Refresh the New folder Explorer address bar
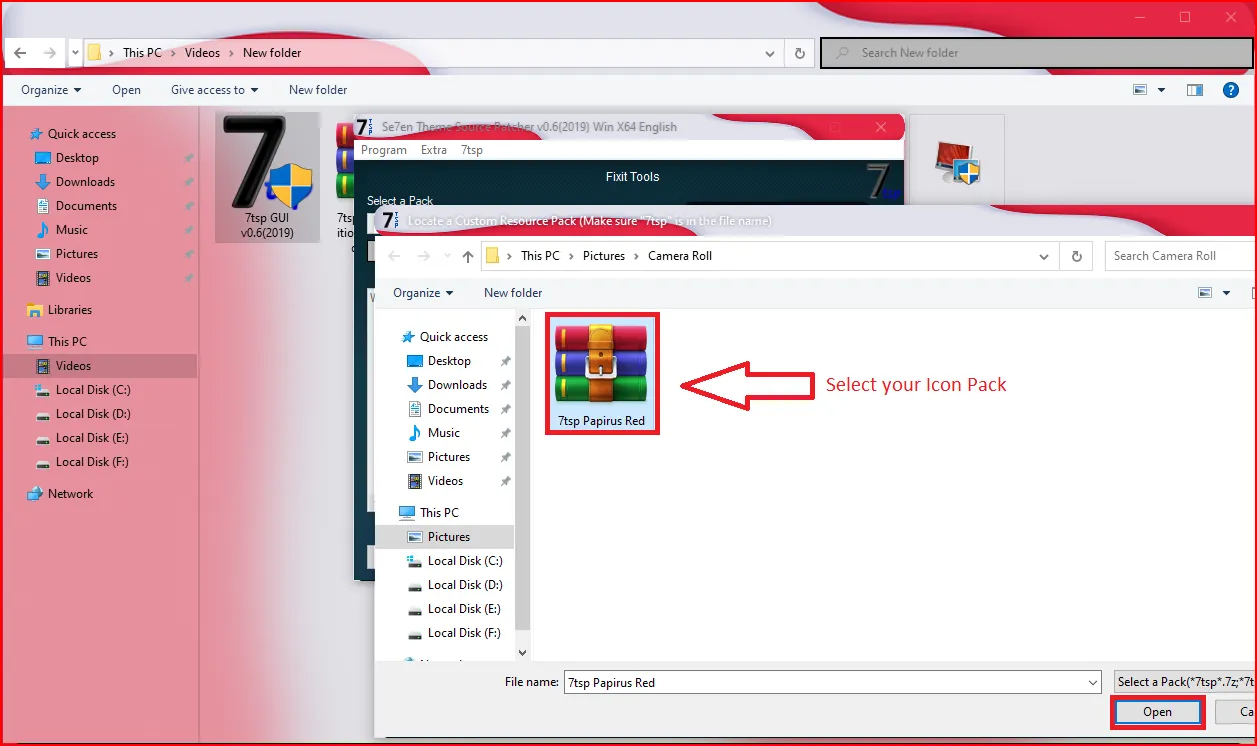Image resolution: width=1257 pixels, height=746 pixels. click(x=799, y=53)
